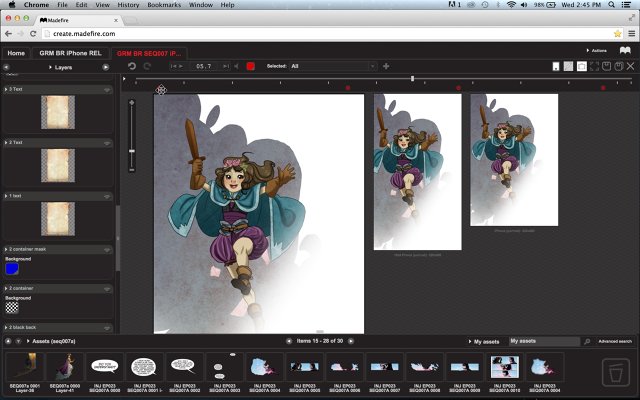The width and height of the screenshot is (640, 400).
Task: Open the Chrome Bookmarks menu
Action: click(164, 5)
